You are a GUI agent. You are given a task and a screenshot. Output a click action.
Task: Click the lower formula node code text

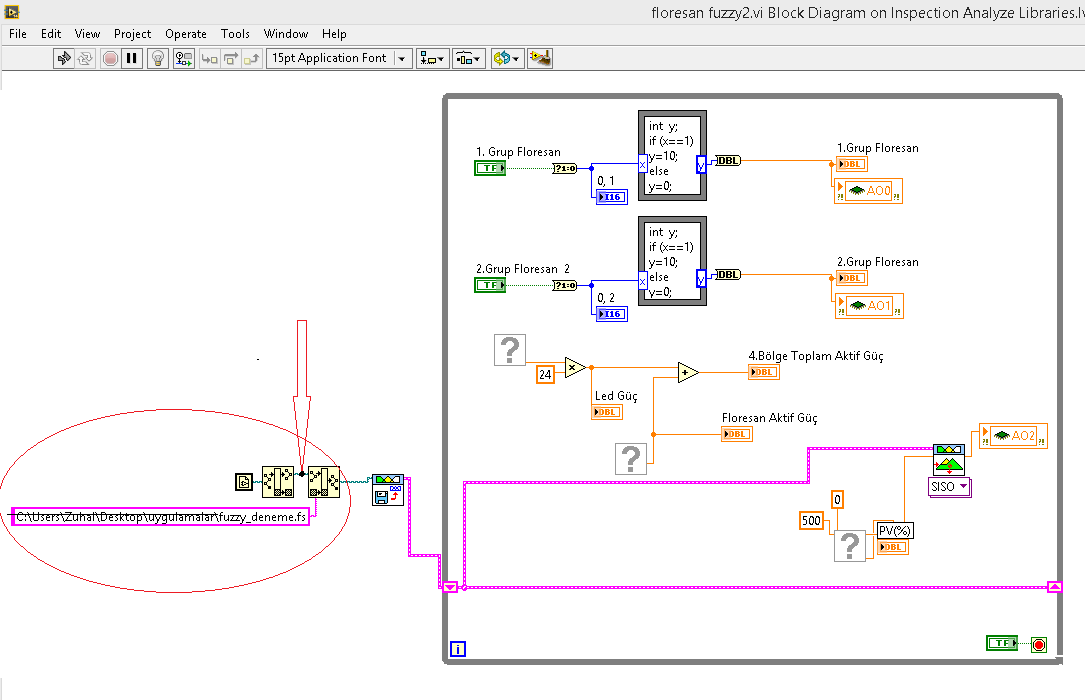tap(671, 261)
